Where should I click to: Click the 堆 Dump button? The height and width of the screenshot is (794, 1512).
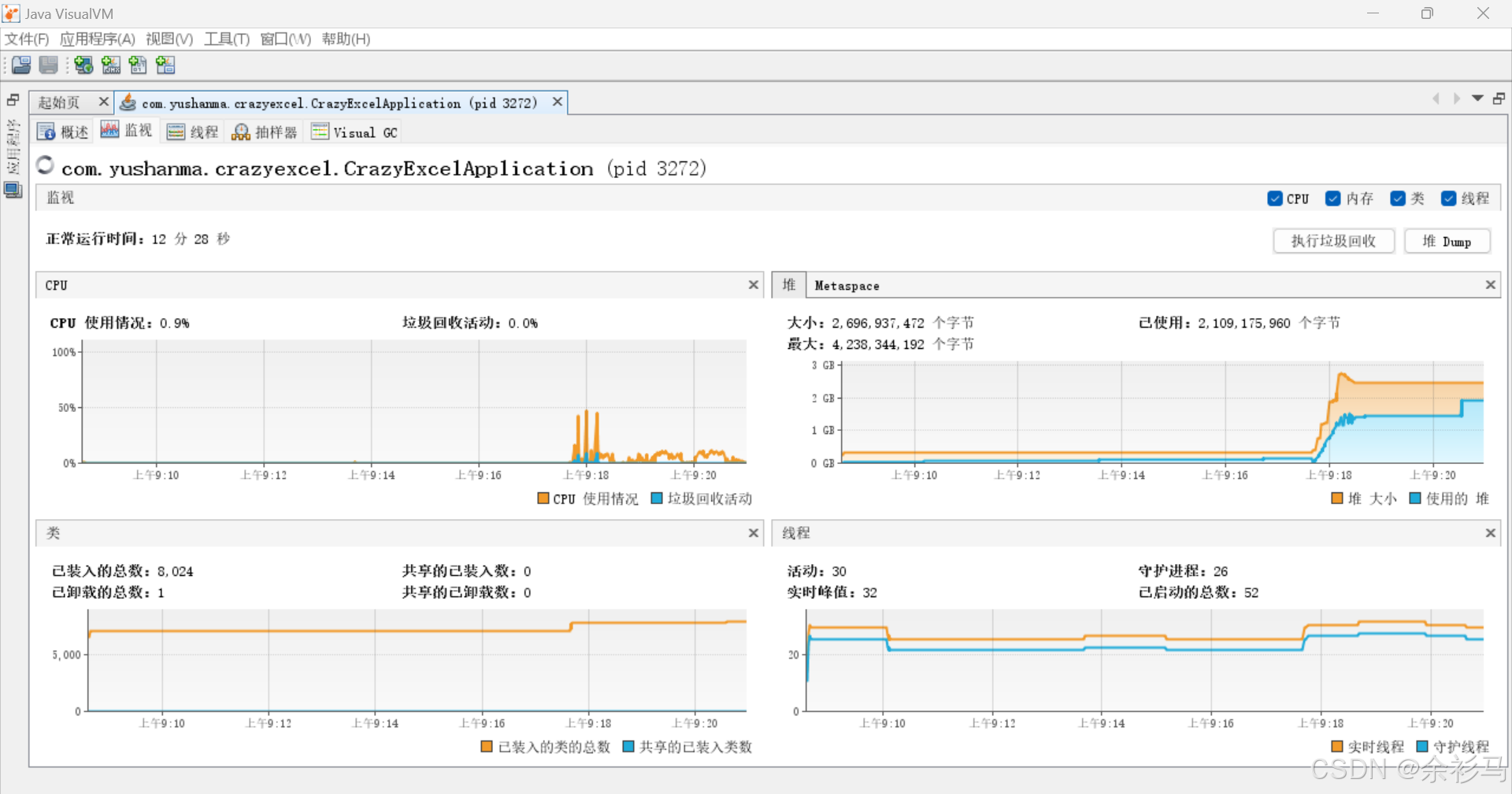[x=1447, y=241]
